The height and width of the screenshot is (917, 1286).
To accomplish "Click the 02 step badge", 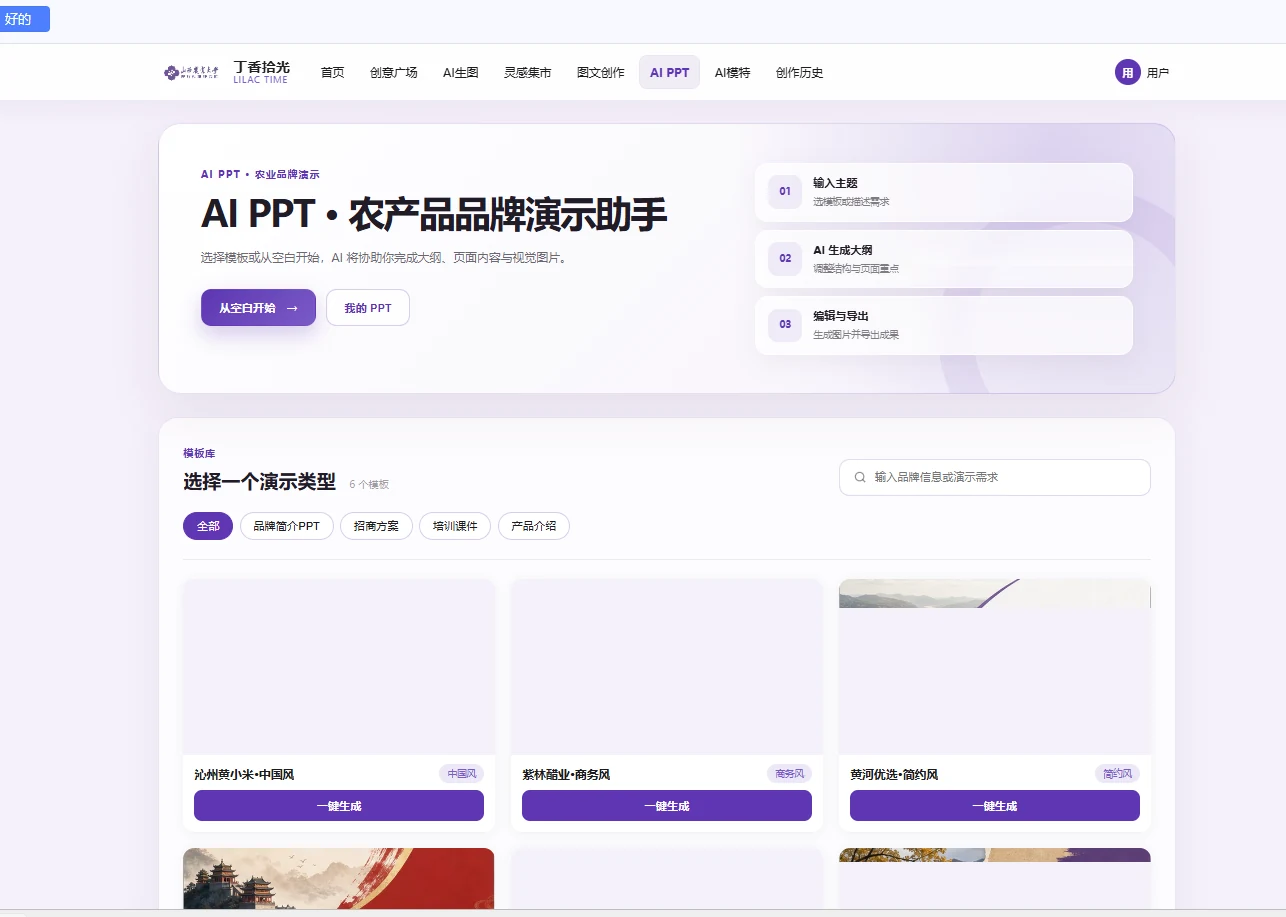I will tap(785, 258).
